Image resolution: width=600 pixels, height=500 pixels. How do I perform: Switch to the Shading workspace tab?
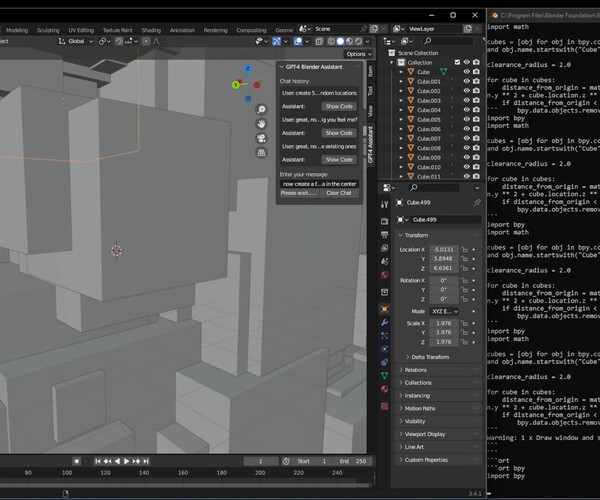[x=151, y=30]
